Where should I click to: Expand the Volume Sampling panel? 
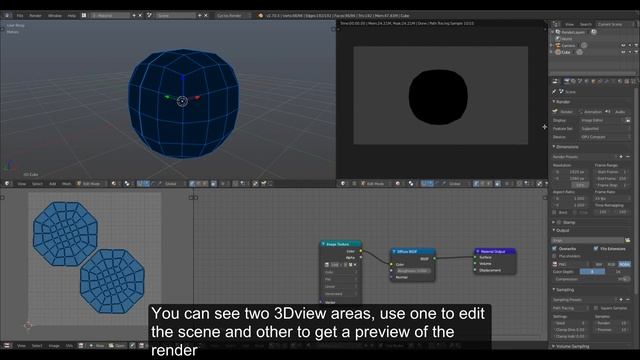(571, 347)
